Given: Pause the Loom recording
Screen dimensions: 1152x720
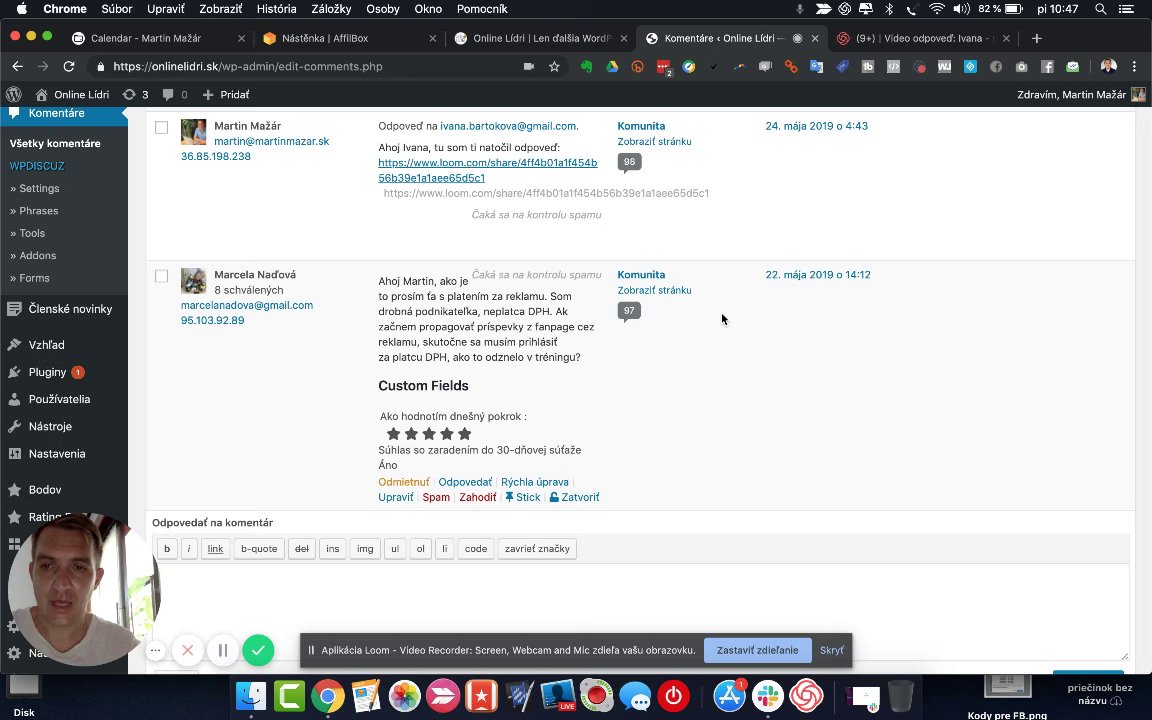Looking at the screenshot, I should [223, 649].
